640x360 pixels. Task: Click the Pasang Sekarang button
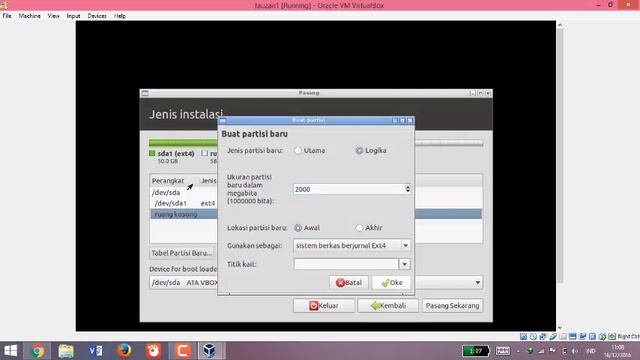click(452, 306)
